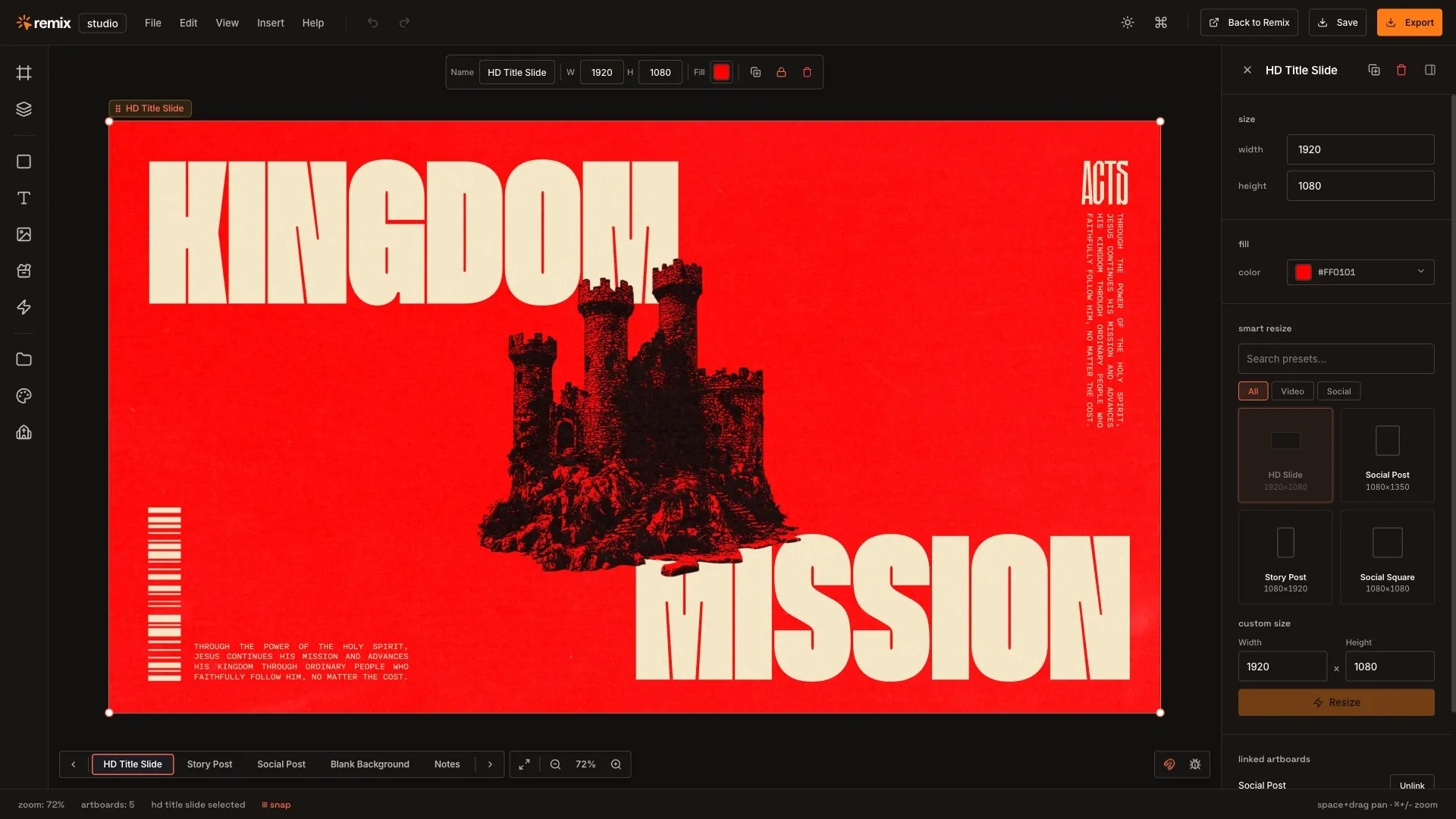Unlink the Social Post linked artboard
1456x819 pixels.
tap(1412, 785)
